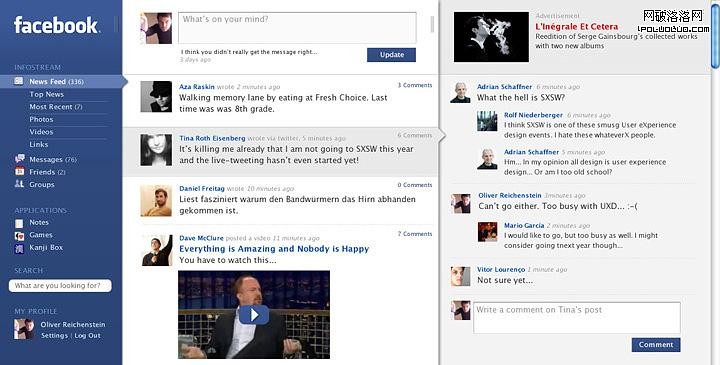Show 0 Comments on Daniel Freitag's post
Image resolution: width=720 pixels, height=365 pixels.
point(415,185)
